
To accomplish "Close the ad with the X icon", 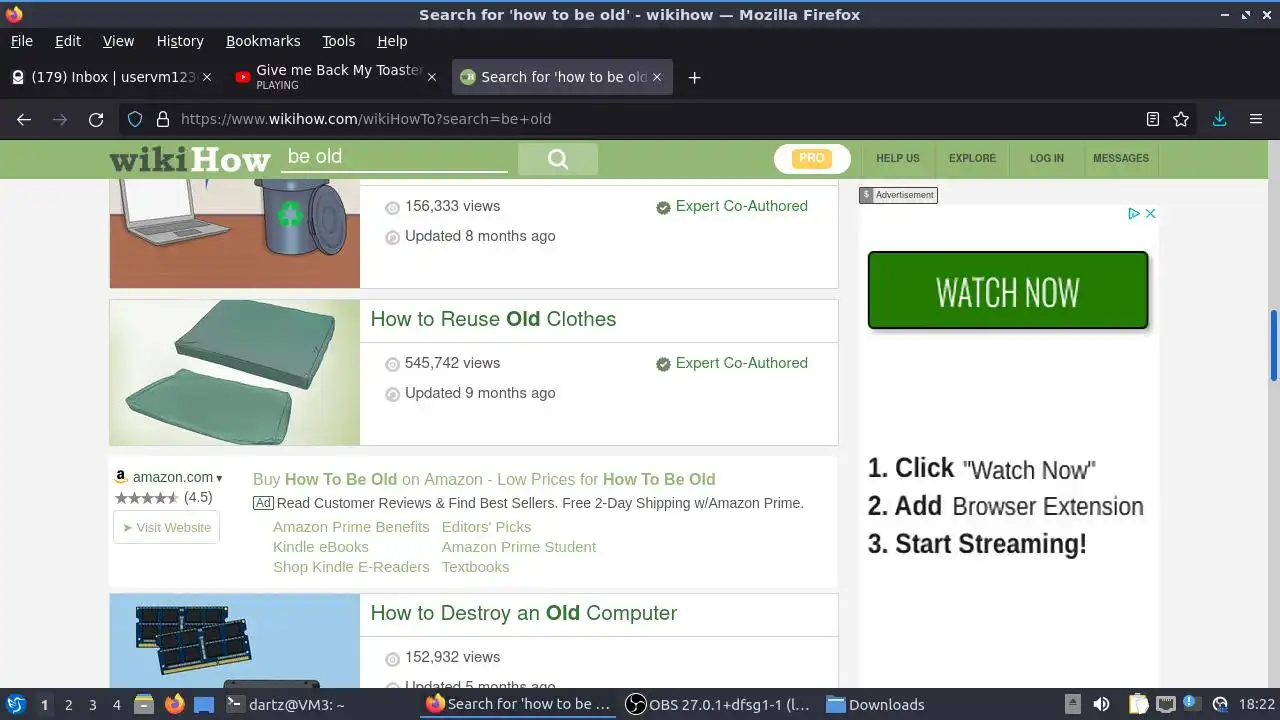I will 1150,213.
